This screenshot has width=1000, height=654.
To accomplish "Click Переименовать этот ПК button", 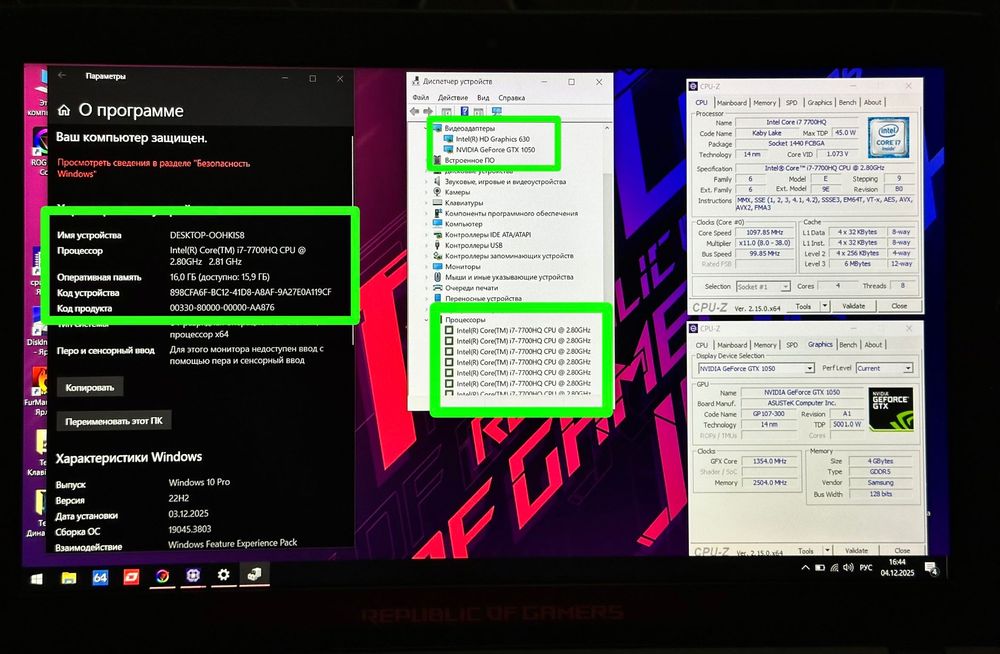I will (114, 421).
